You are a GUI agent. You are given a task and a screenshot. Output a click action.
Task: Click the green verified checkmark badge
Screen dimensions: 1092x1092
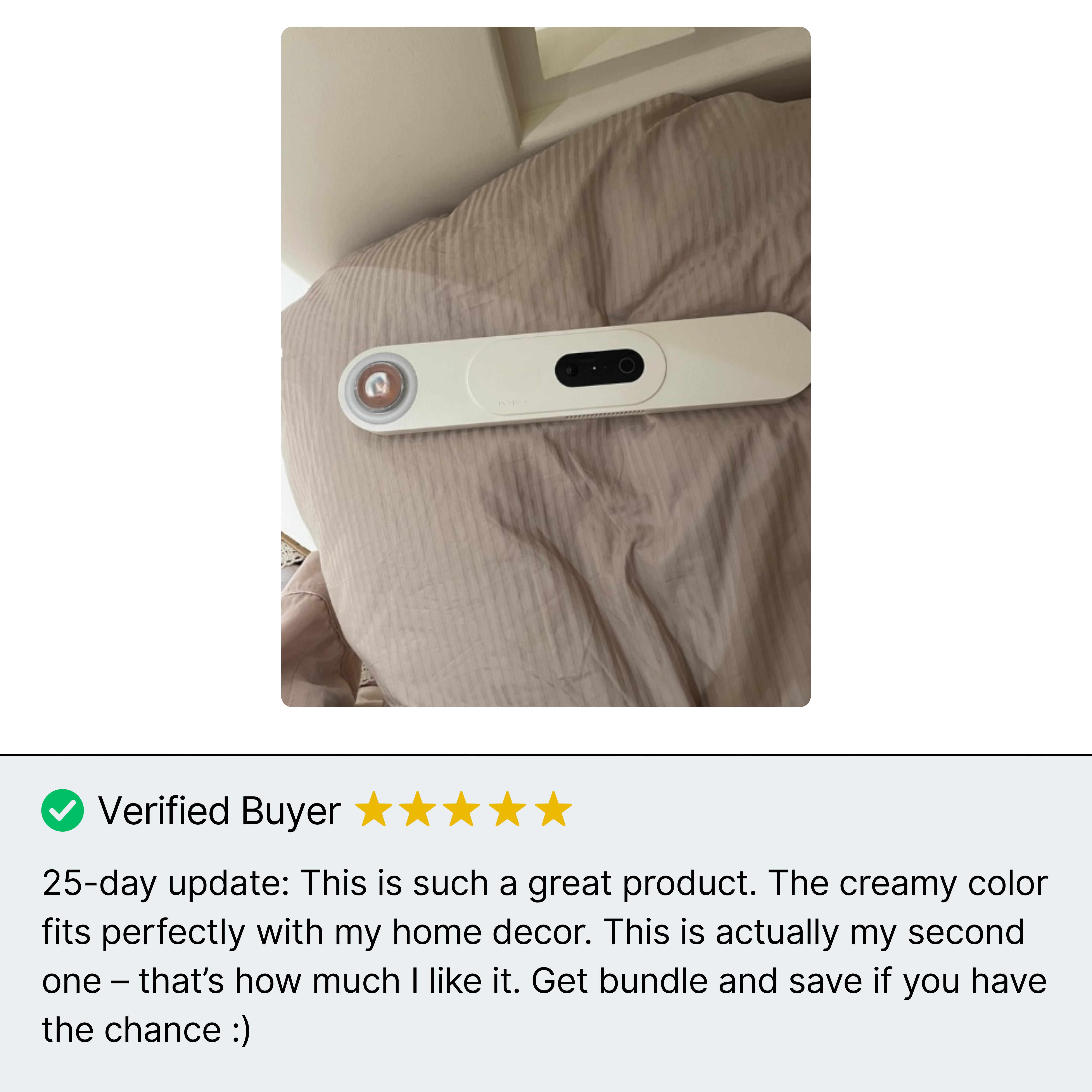click(63, 810)
